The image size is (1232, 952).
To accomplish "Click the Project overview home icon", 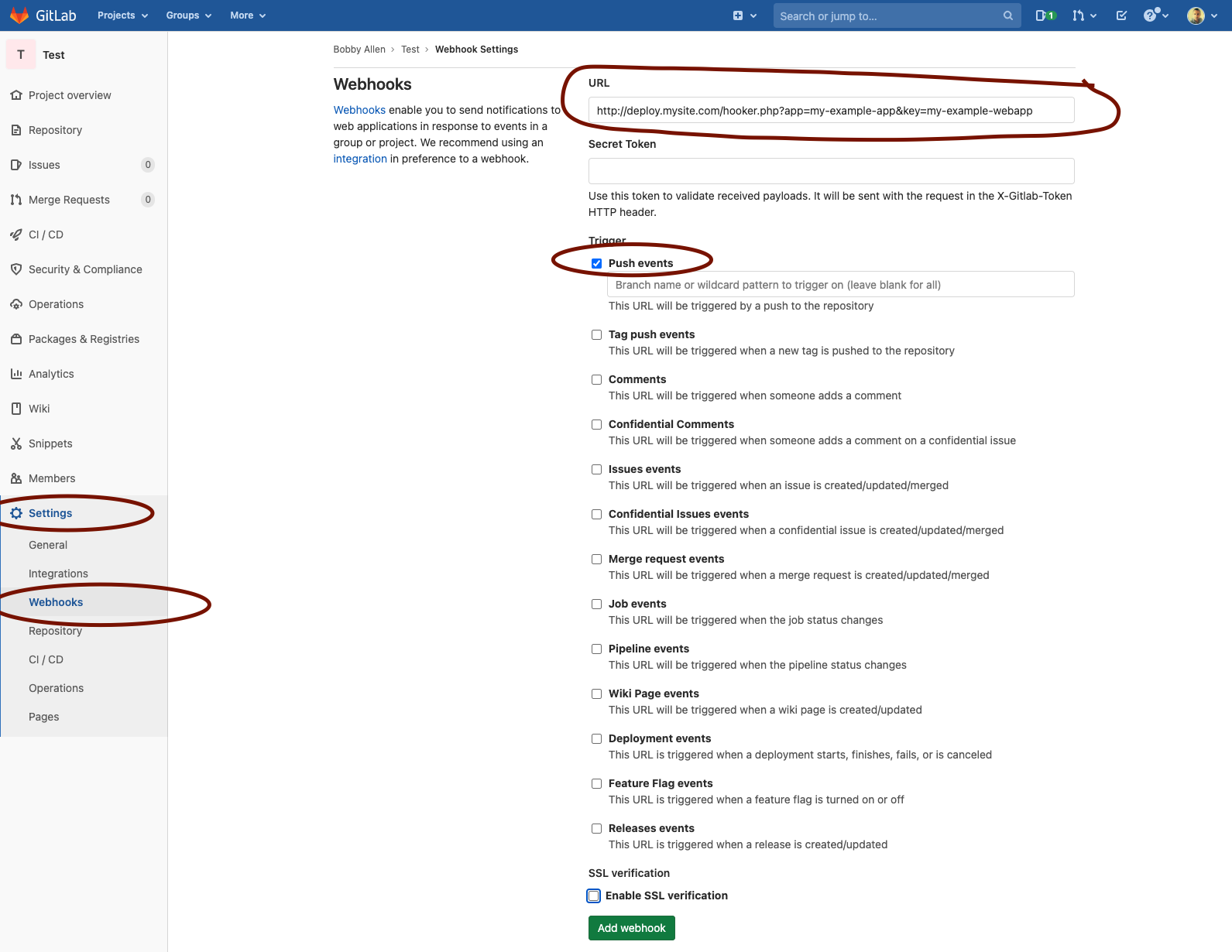I will 16,95.
